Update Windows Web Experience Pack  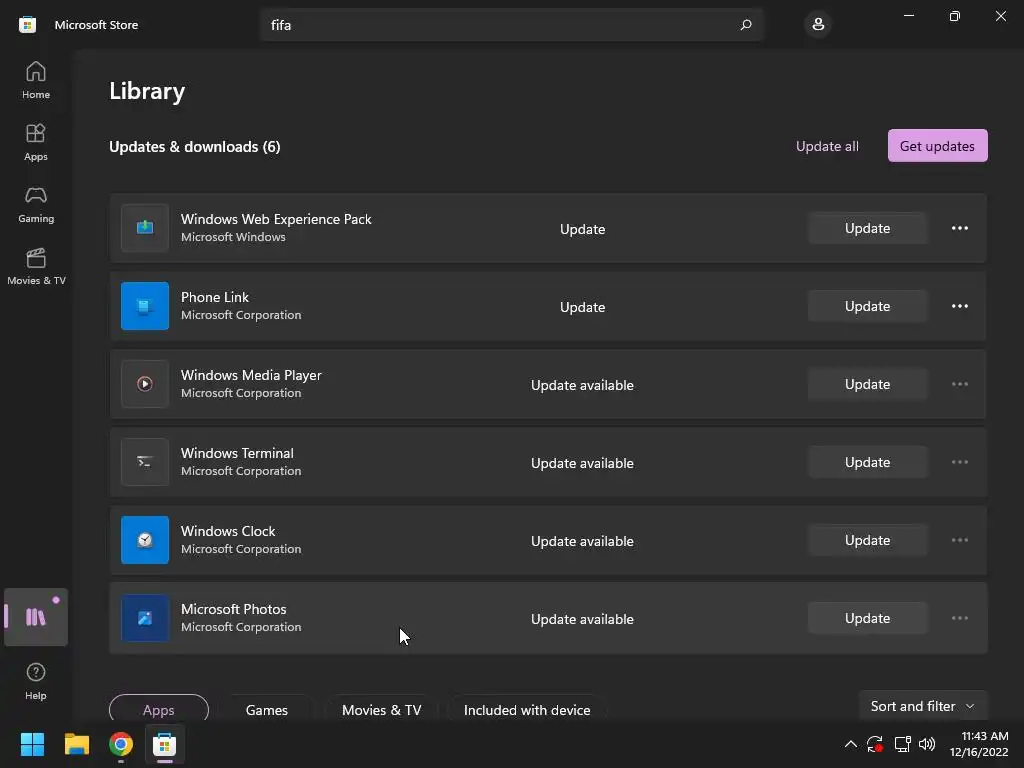867,228
